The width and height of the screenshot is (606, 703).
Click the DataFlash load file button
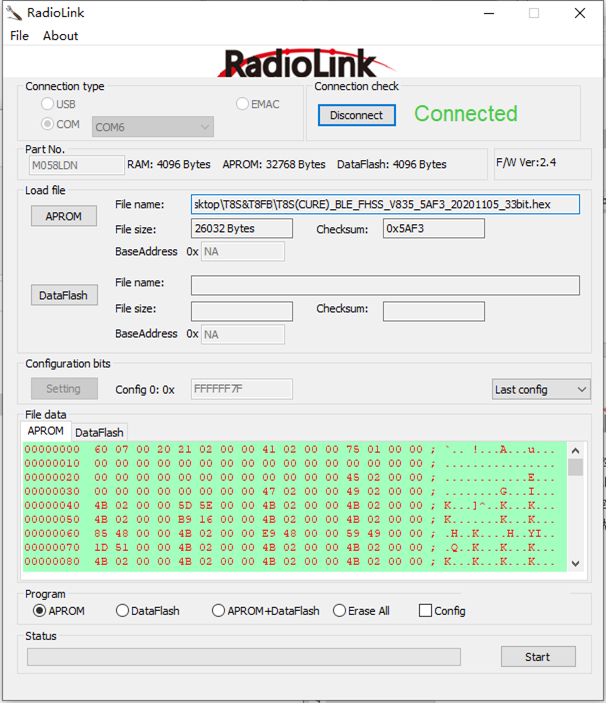[x=64, y=295]
